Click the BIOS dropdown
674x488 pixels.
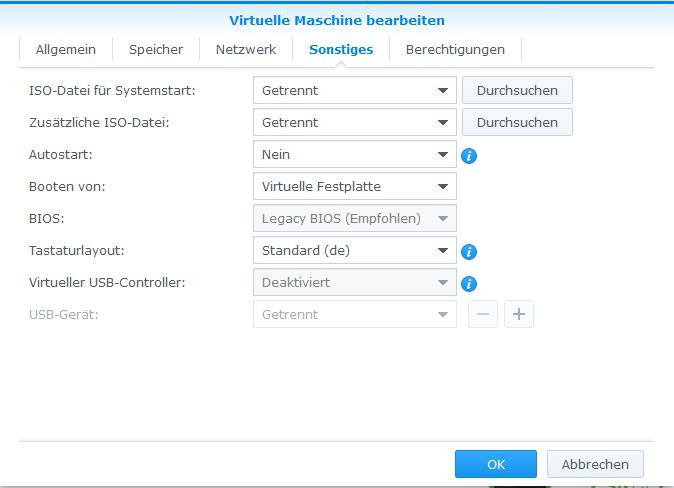tap(354, 219)
